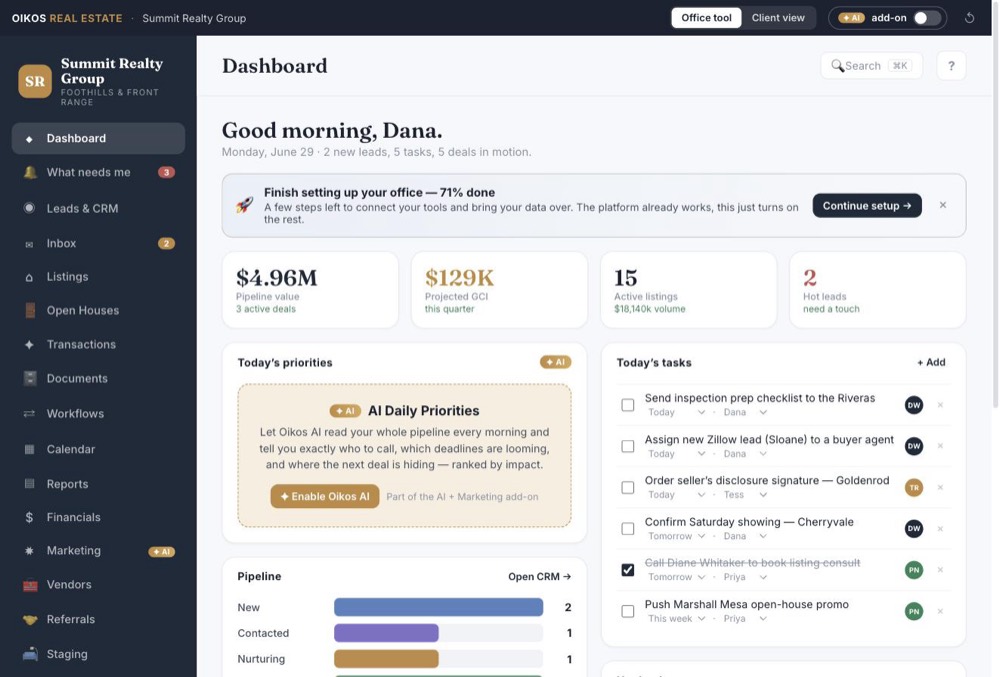Open Priya assignee dropdown for Marshall Mesa task
The image size is (1000, 677).
coord(745,618)
